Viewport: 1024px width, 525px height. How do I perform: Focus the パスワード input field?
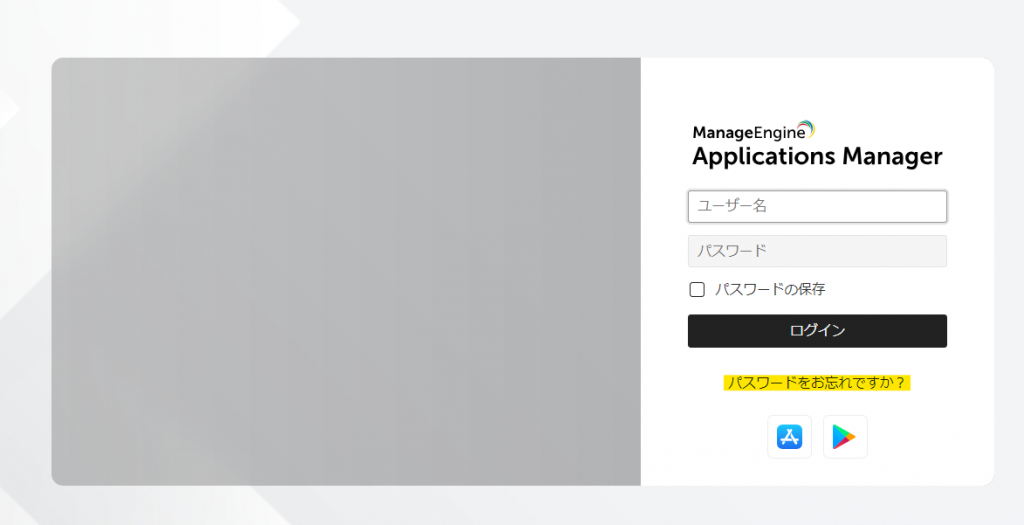click(x=817, y=251)
